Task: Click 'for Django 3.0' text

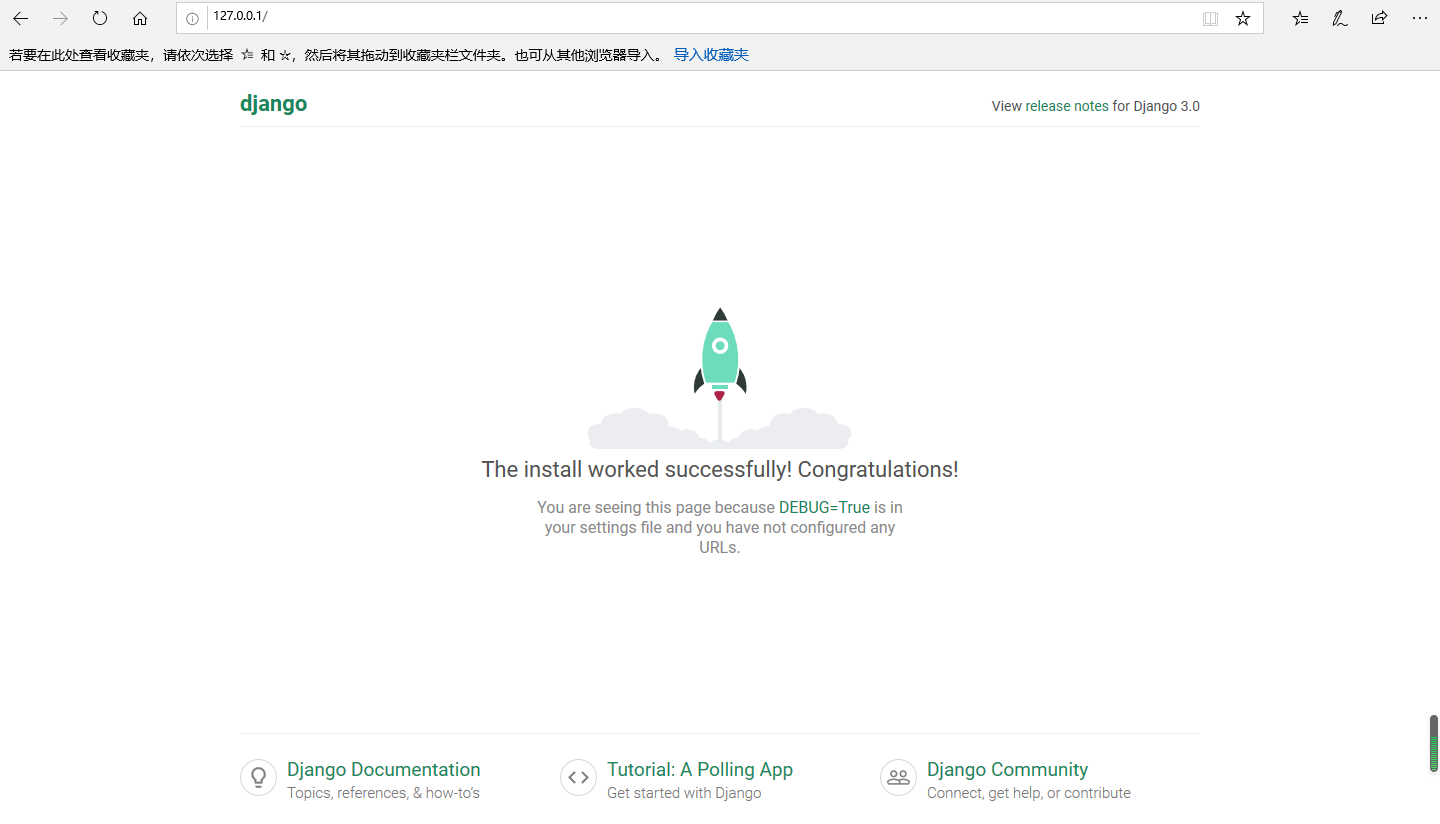Action: pyautogui.click(x=1156, y=106)
